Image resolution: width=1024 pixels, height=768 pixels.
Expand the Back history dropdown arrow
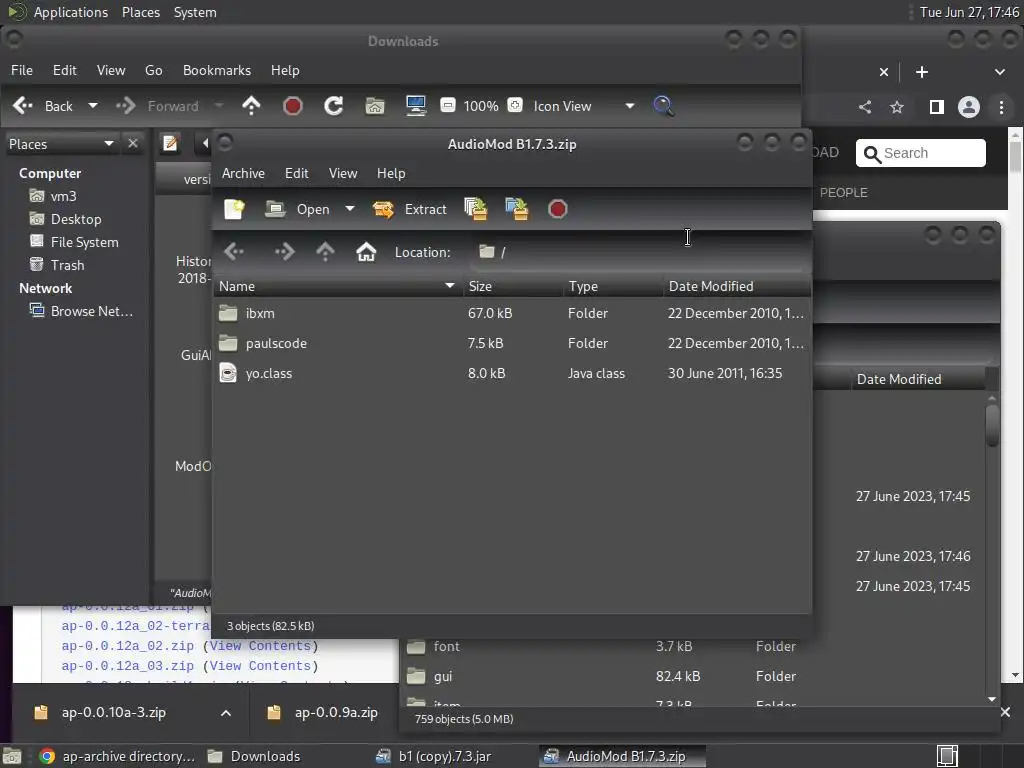point(93,106)
